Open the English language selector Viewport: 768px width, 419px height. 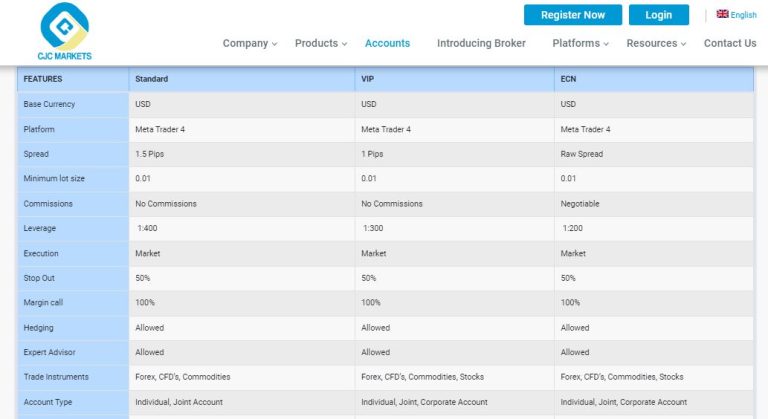pos(736,15)
